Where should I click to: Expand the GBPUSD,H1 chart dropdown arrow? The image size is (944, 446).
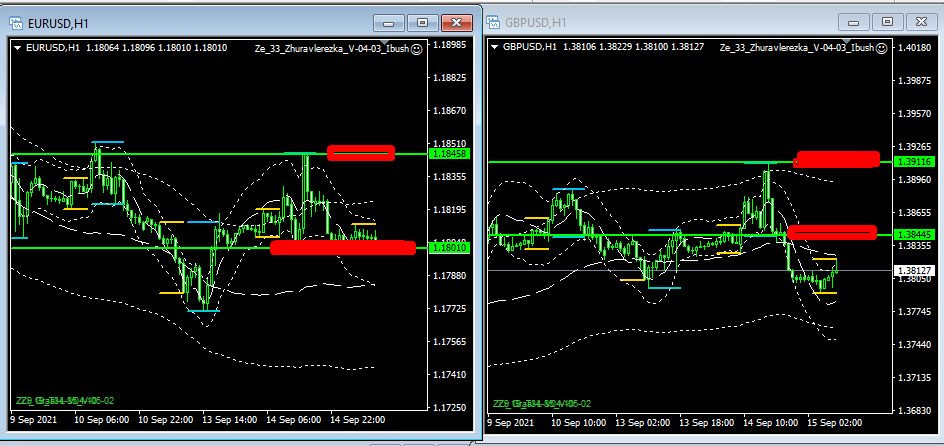(495, 47)
